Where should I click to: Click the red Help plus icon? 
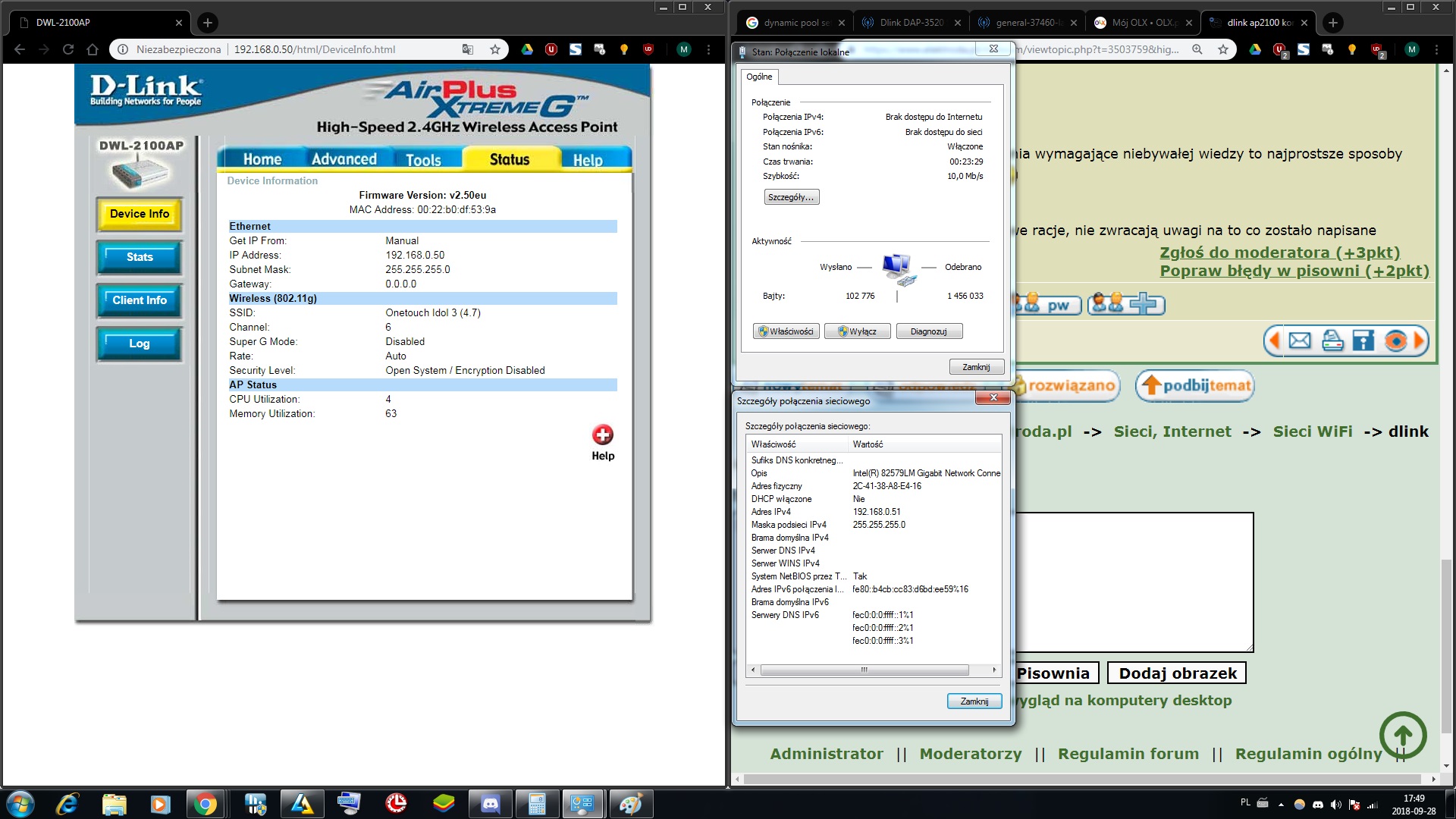(x=603, y=435)
